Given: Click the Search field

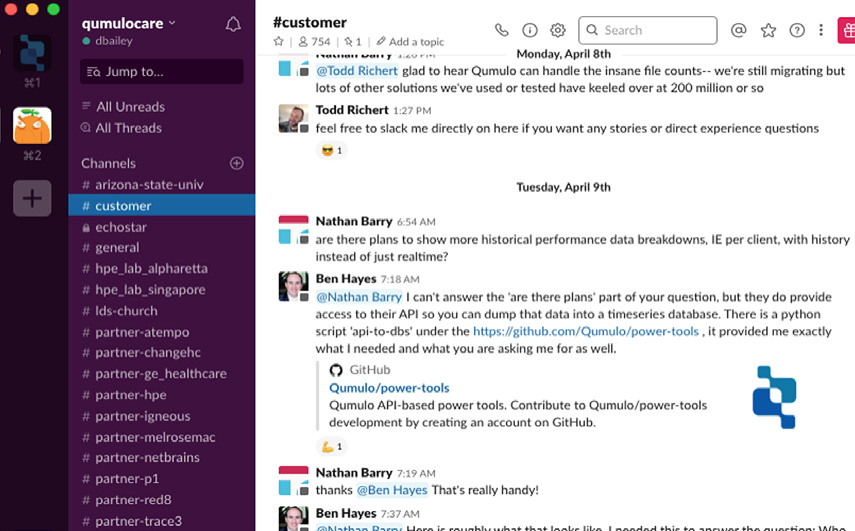Looking at the screenshot, I should 647,30.
